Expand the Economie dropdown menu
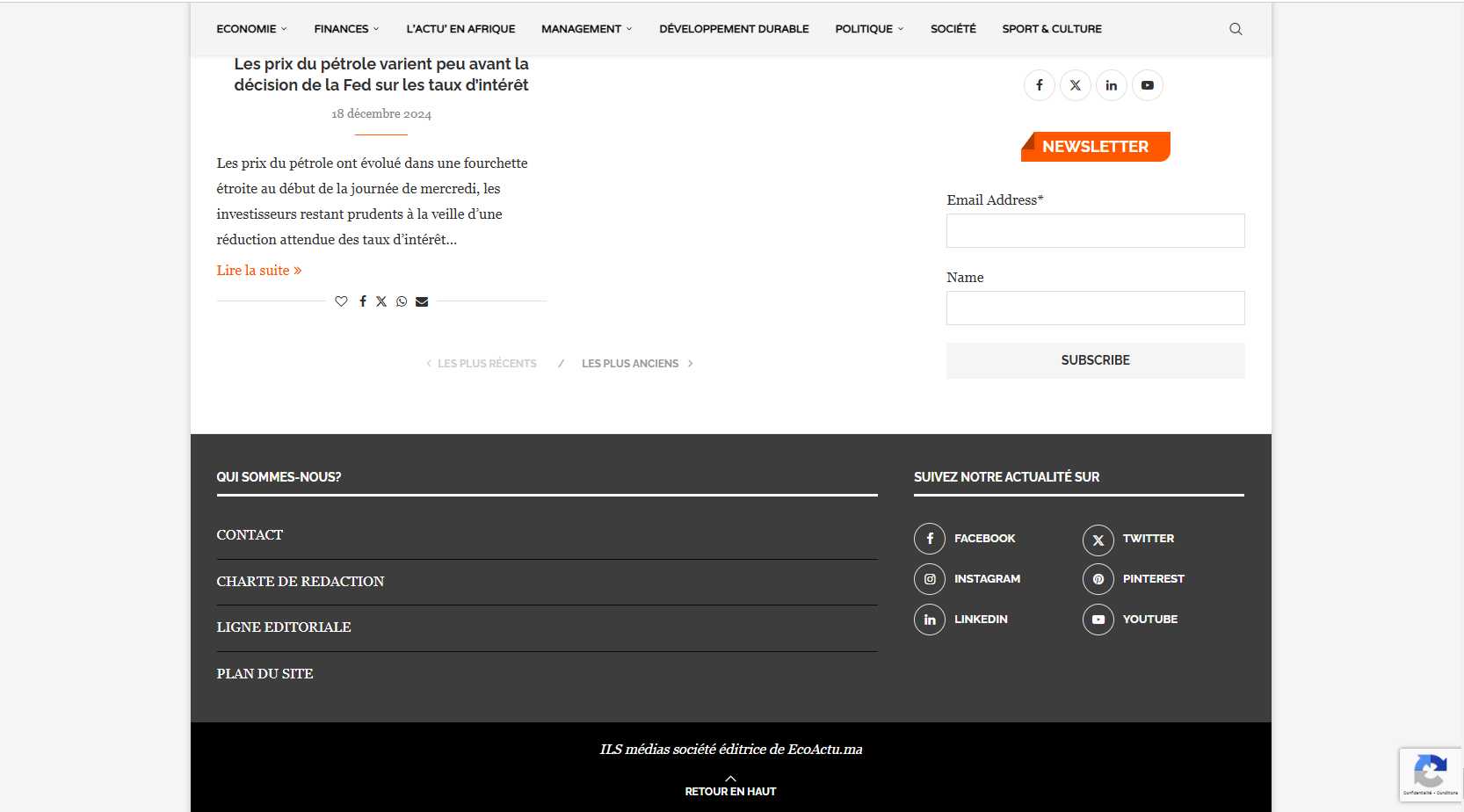 tap(251, 29)
